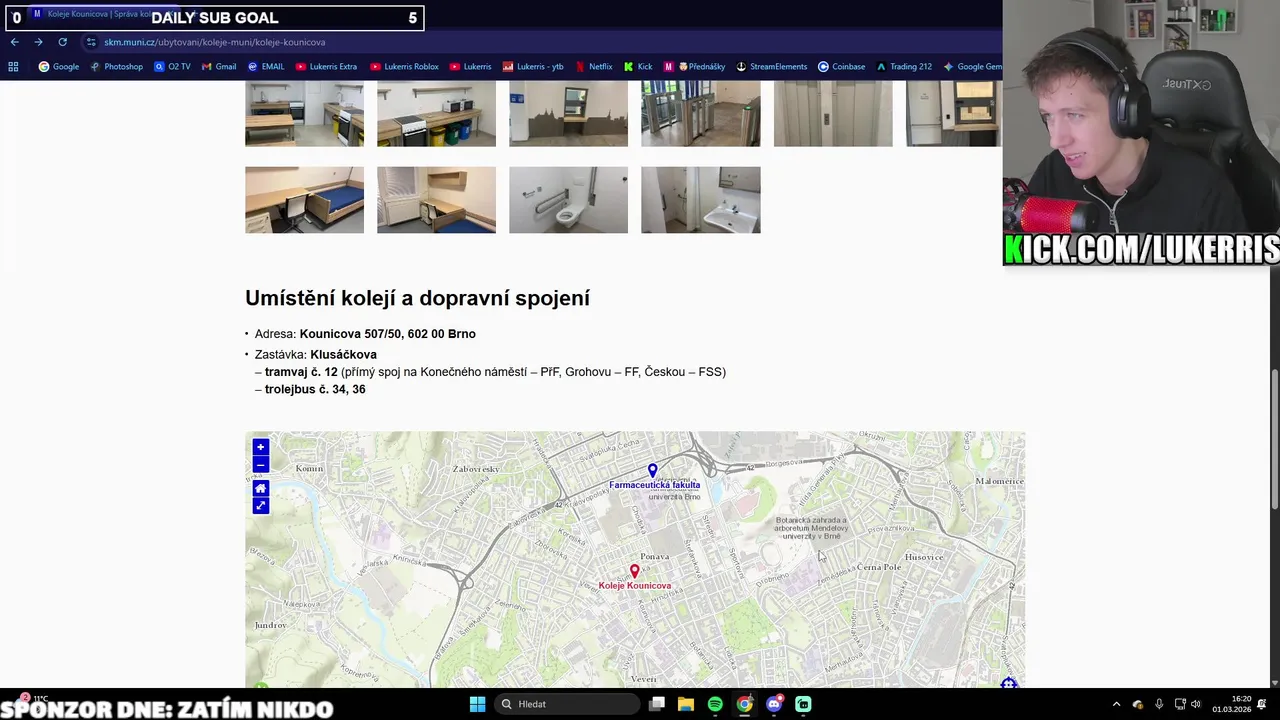Click the trolejbus č. 34, 36 text
The width and height of the screenshot is (1280, 720).
click(315, 389)
